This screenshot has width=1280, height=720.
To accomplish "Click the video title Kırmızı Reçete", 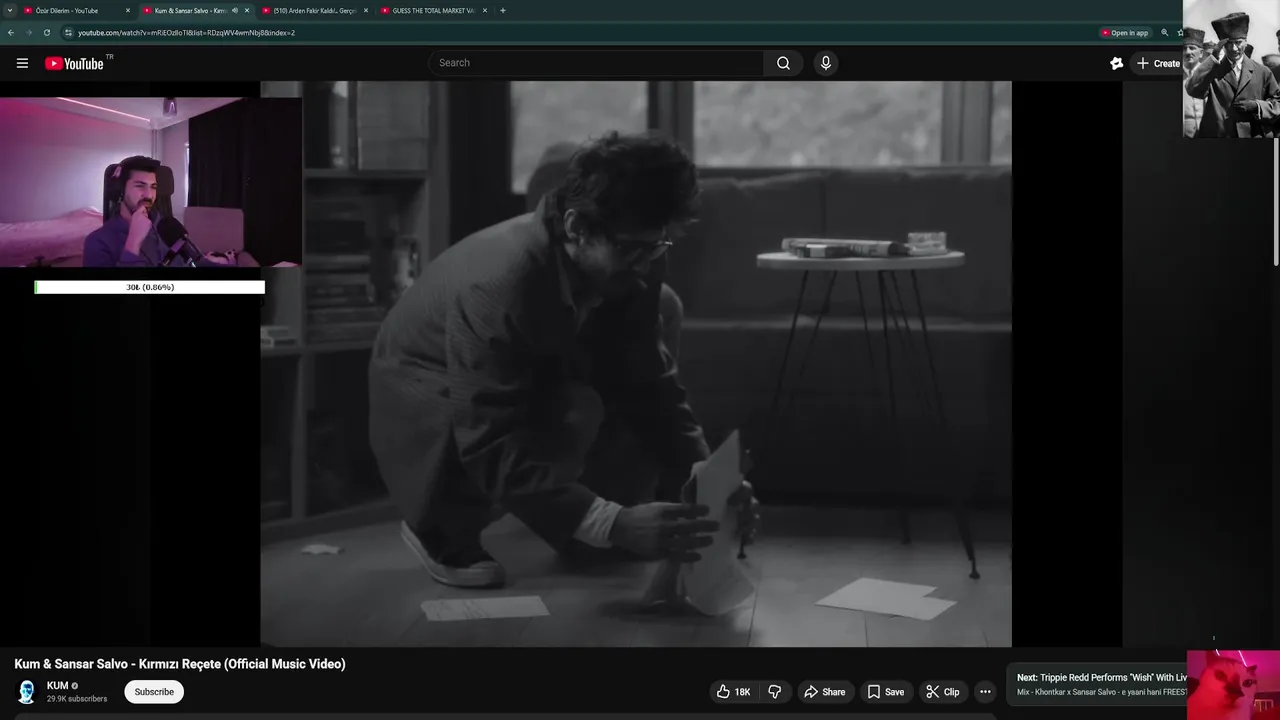I will 180,664.
